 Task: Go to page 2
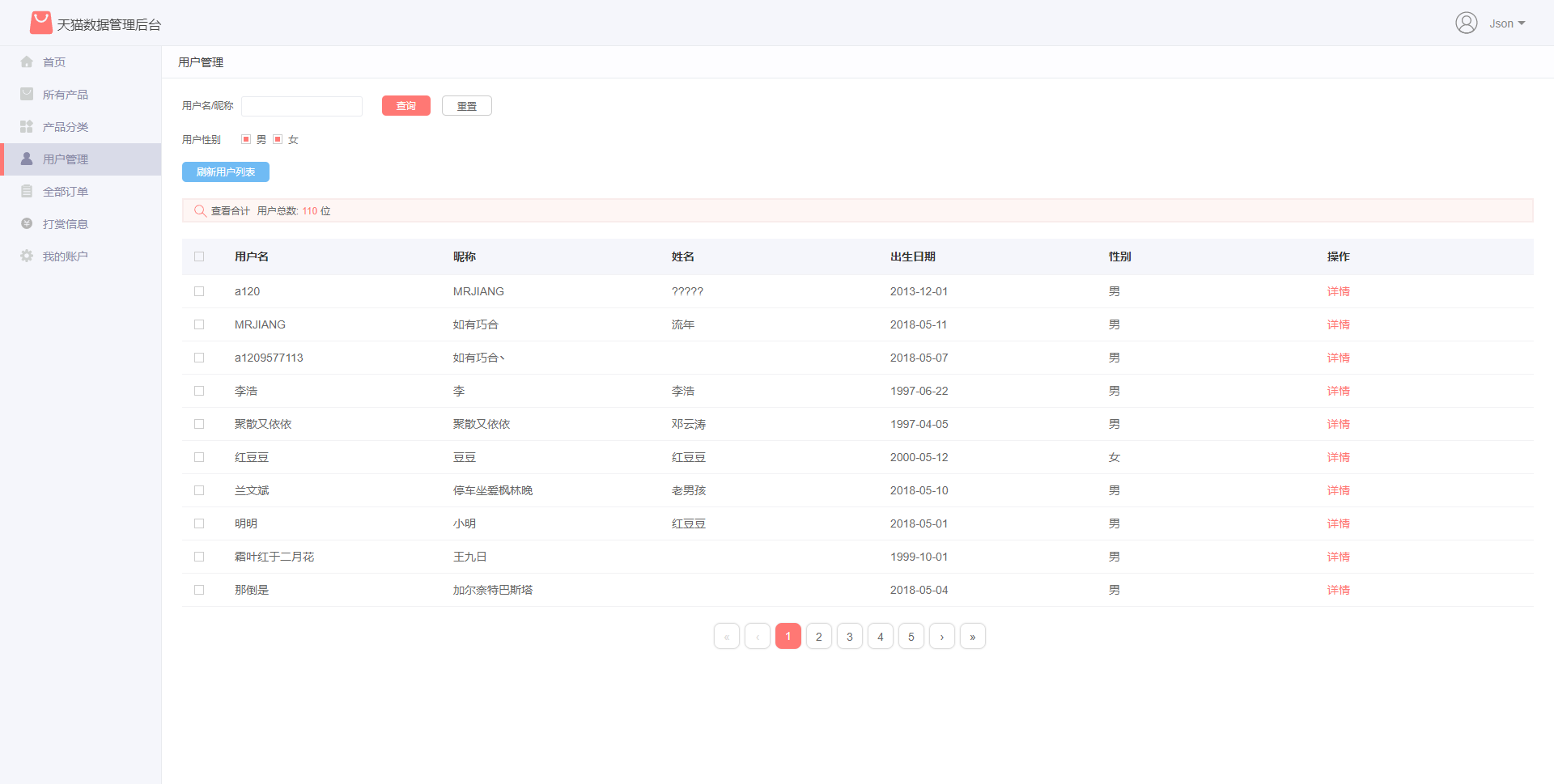point(819,636)
